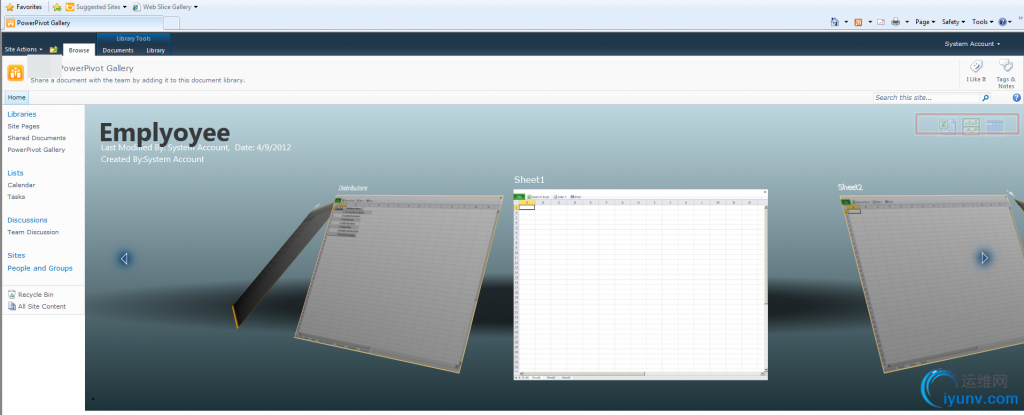The height and width of the screenshot is (415, 1024).
Task: Open People and Groups
Action: click(x=40, y=269)
